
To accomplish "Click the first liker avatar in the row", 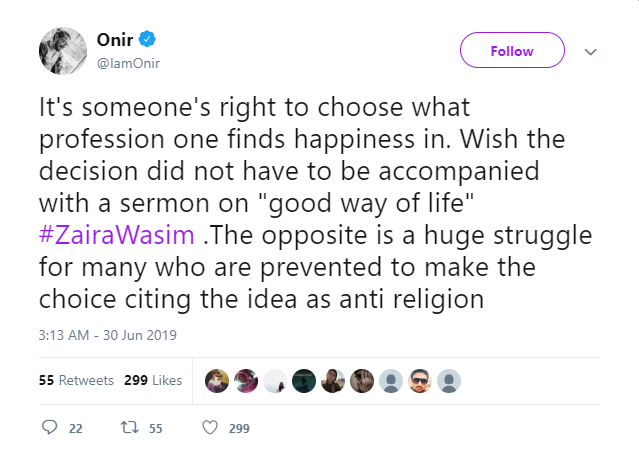I will click(217, 380).
